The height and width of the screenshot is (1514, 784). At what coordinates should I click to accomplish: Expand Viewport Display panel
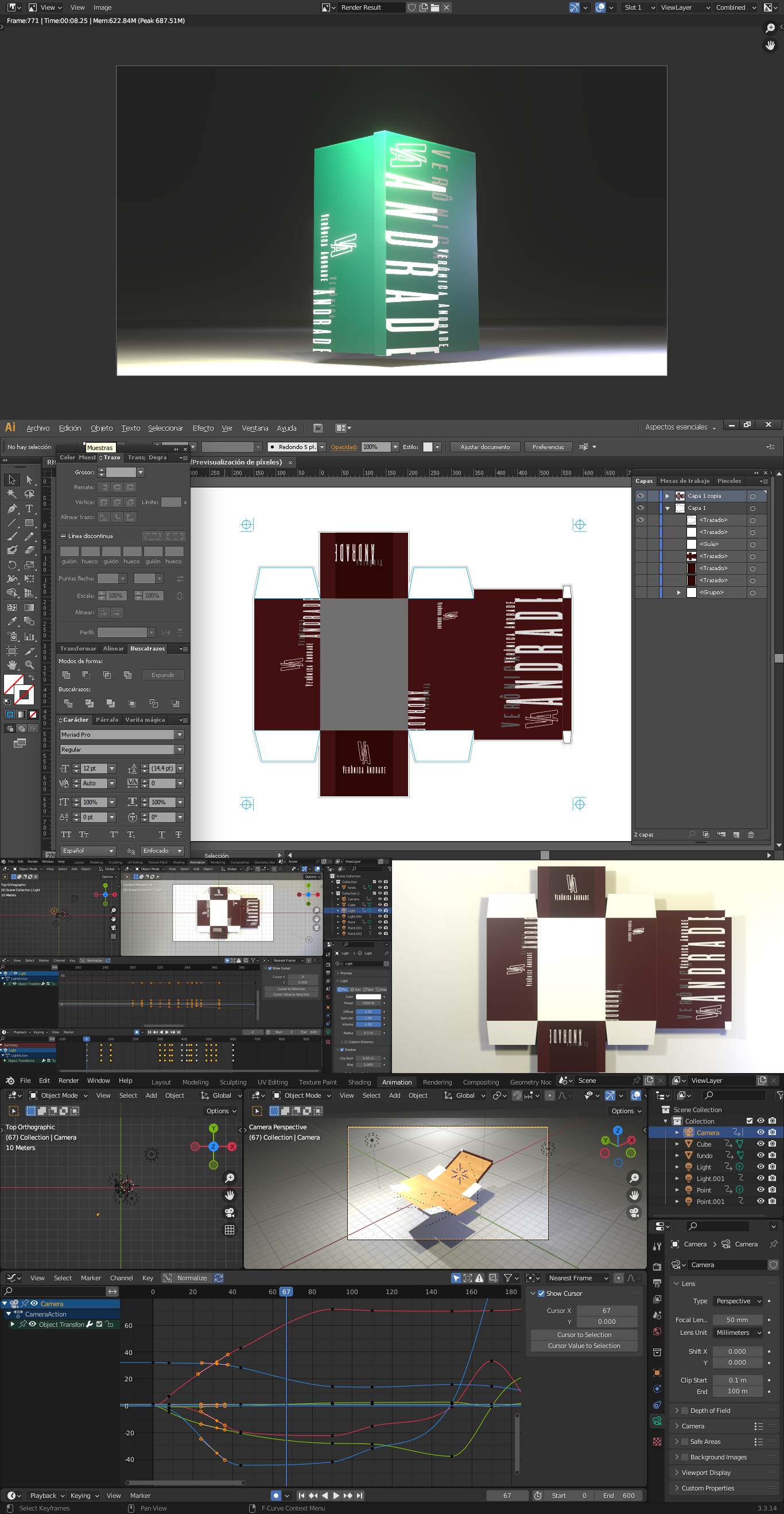pos(724,1472)
